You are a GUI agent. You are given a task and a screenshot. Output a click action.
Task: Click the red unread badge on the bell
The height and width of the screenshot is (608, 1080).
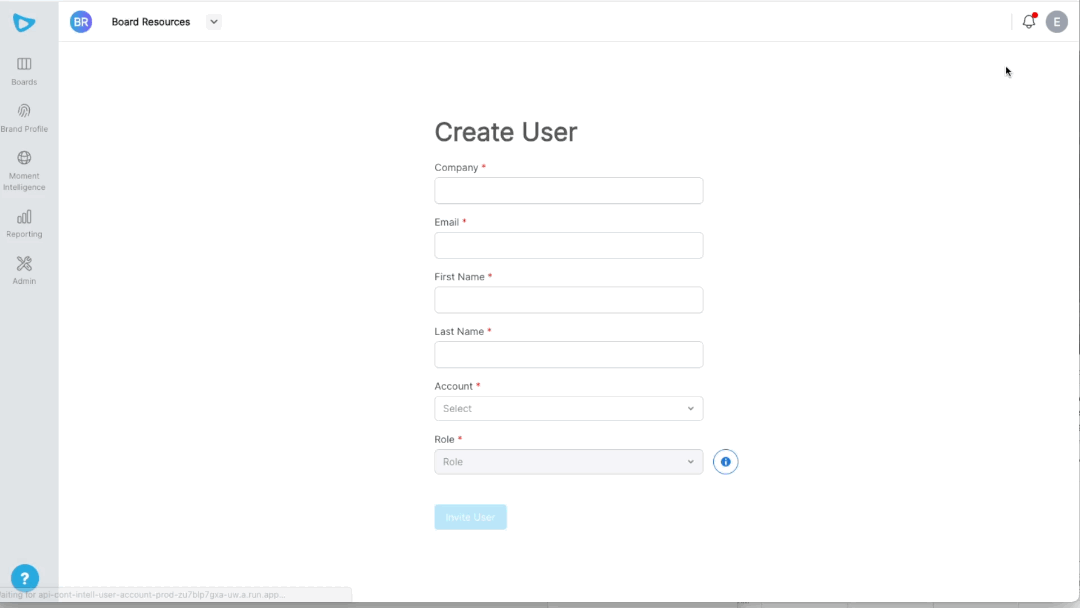1035,14
